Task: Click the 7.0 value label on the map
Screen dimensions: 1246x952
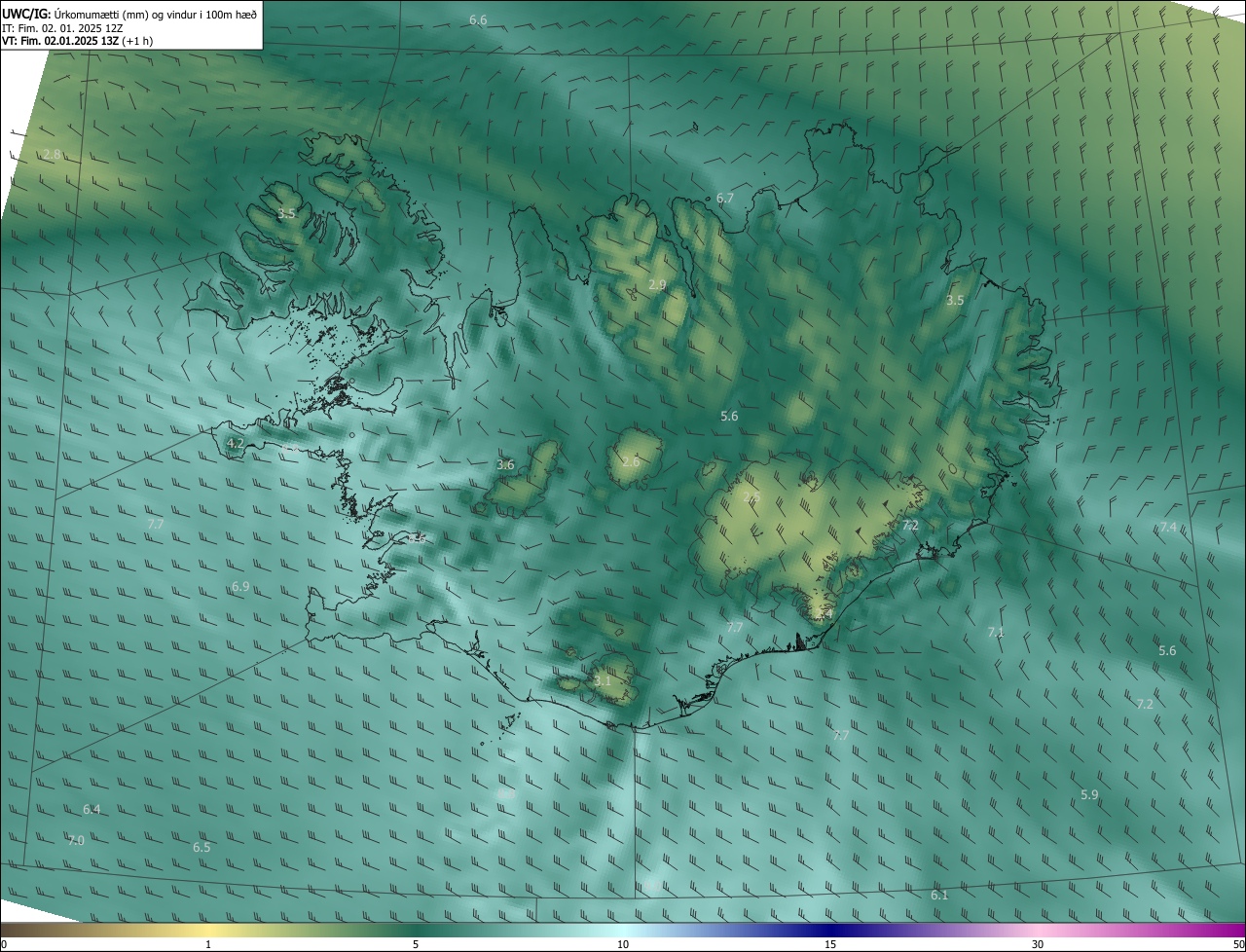Action: [76, 839]
